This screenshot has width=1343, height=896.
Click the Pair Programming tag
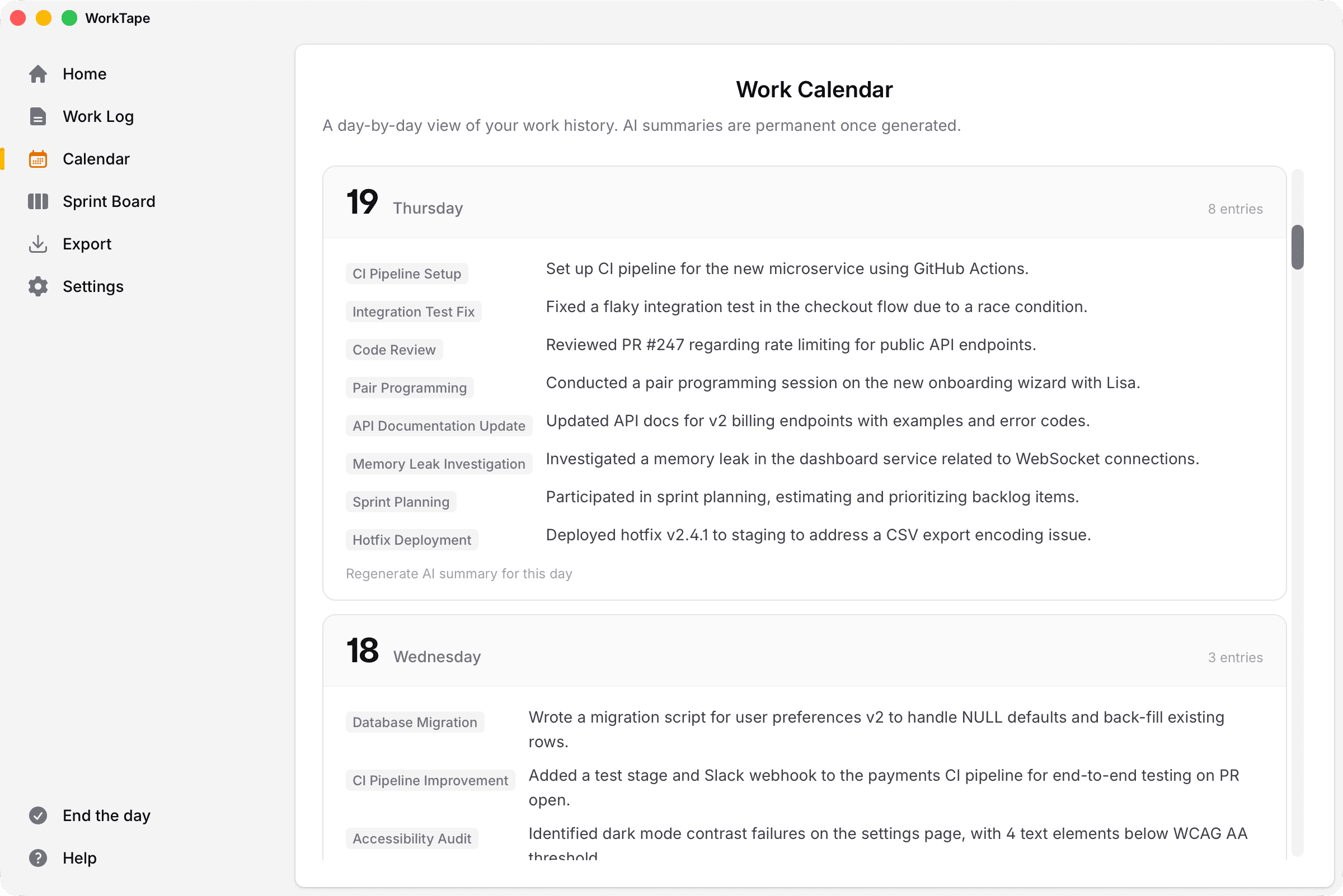point(410,388)
